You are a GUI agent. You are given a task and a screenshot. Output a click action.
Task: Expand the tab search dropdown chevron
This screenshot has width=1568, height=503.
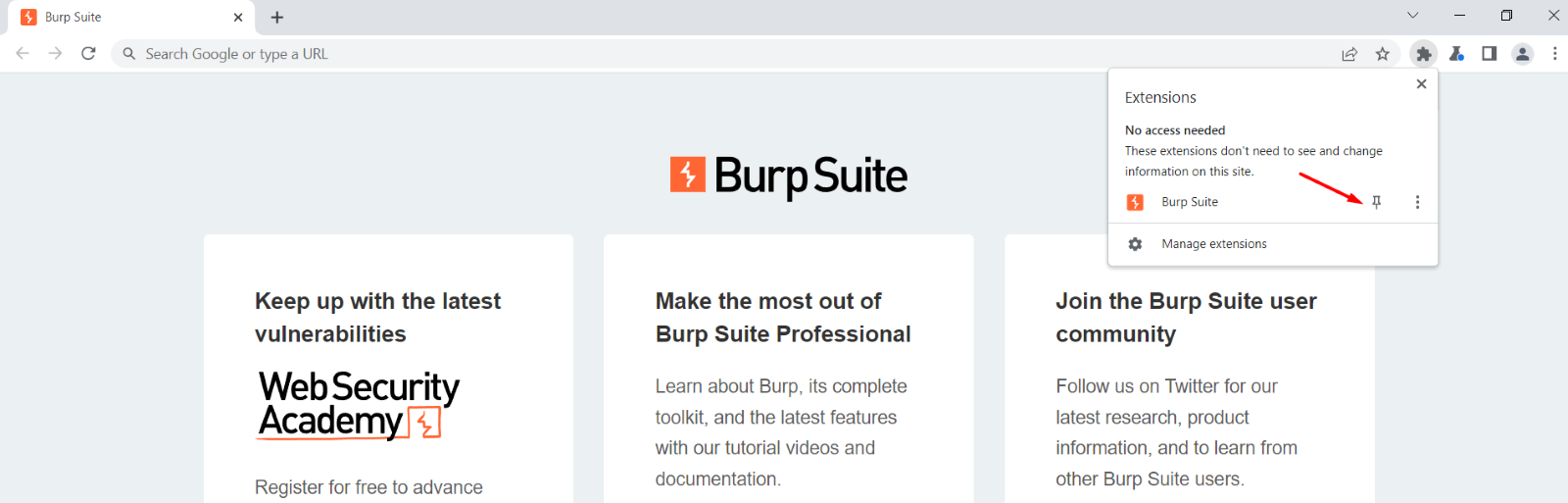(x=1412, y=16)
